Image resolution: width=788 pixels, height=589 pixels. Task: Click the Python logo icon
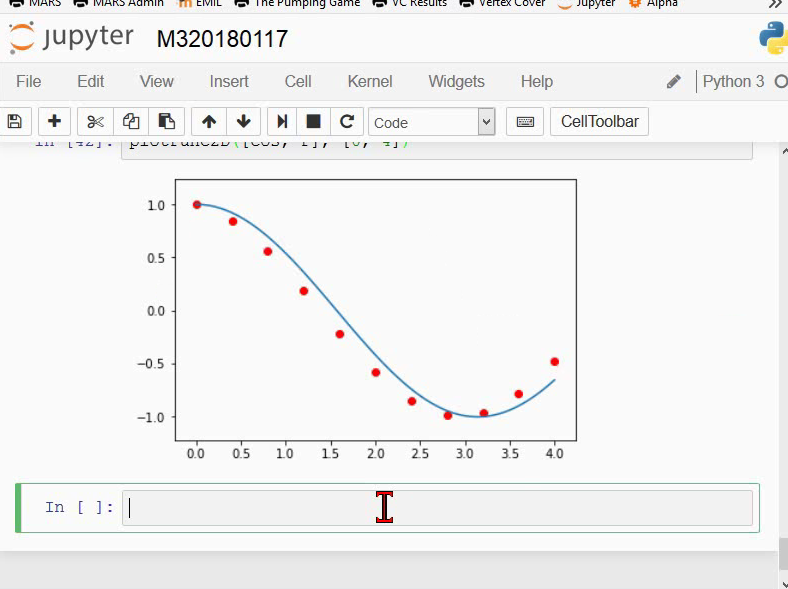(x=774, y=38)
